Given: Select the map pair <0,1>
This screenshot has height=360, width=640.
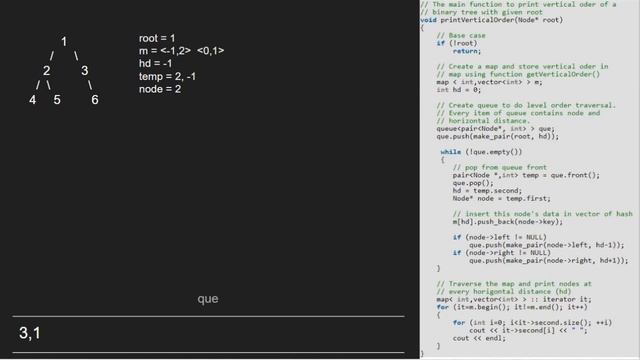Looking at the screenshot, I should 211,51.
